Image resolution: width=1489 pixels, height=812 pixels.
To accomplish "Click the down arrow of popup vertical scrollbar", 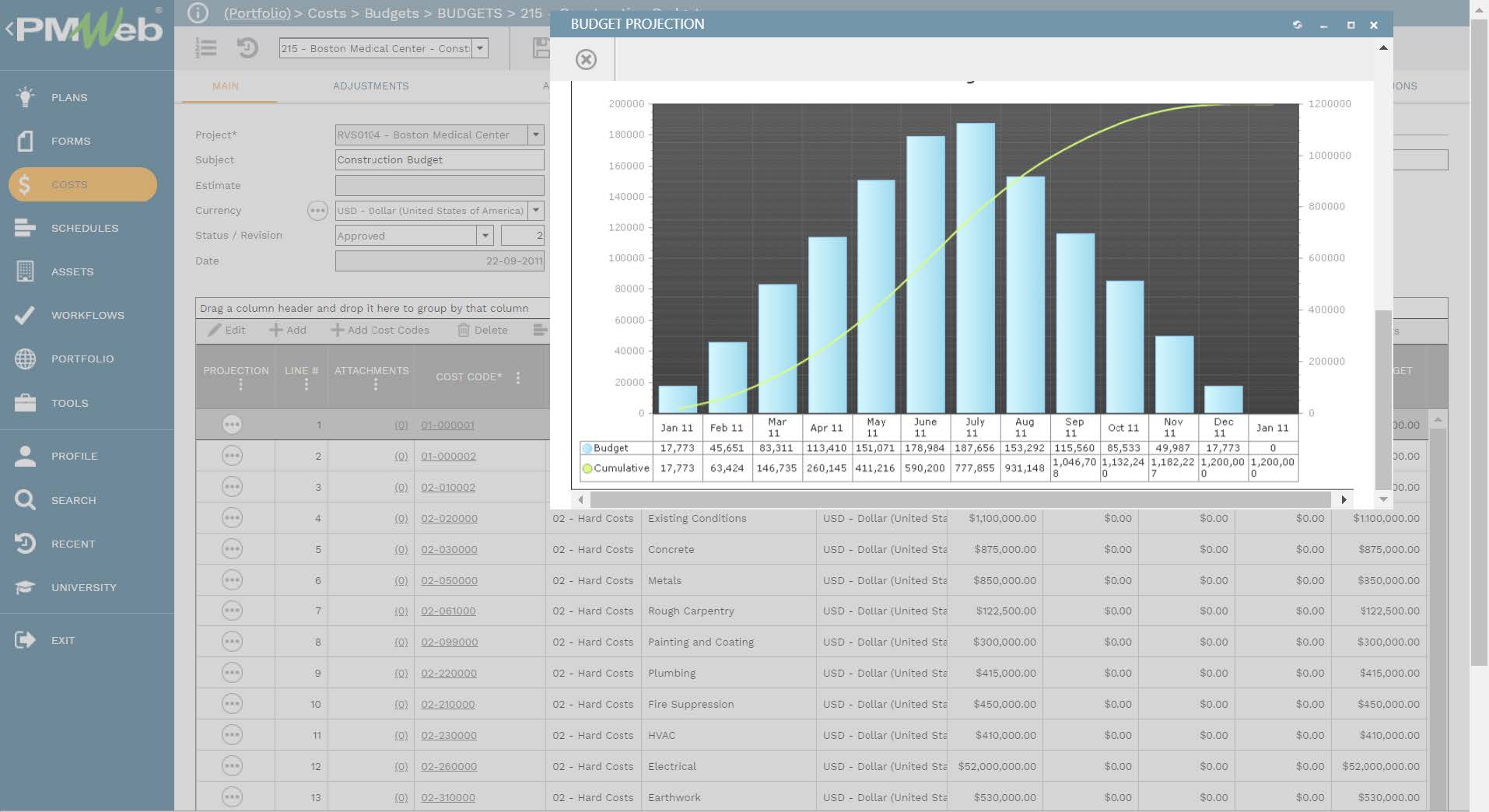I will pyautogui.click(x=1382, y=499).
